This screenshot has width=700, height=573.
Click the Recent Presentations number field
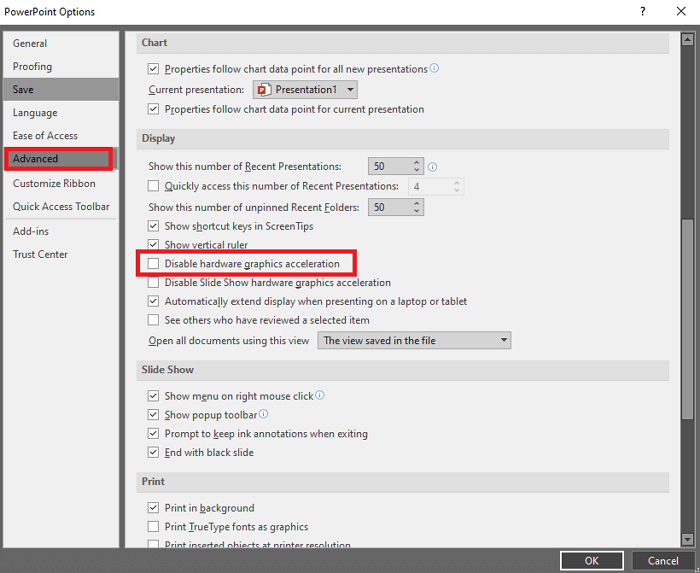pyautogui.click(x=391, y=166)
